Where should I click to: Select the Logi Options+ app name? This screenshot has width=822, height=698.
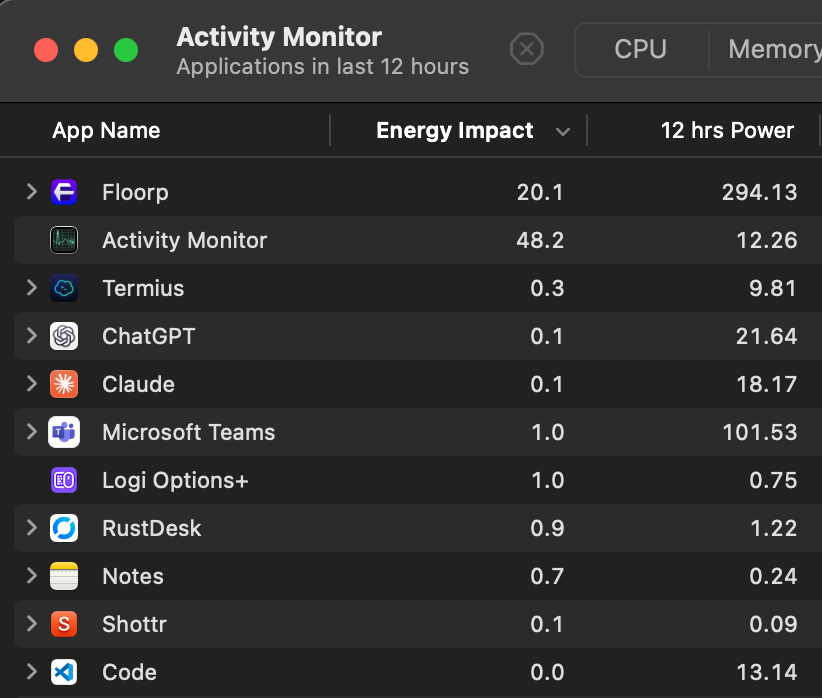coord(176,481)
